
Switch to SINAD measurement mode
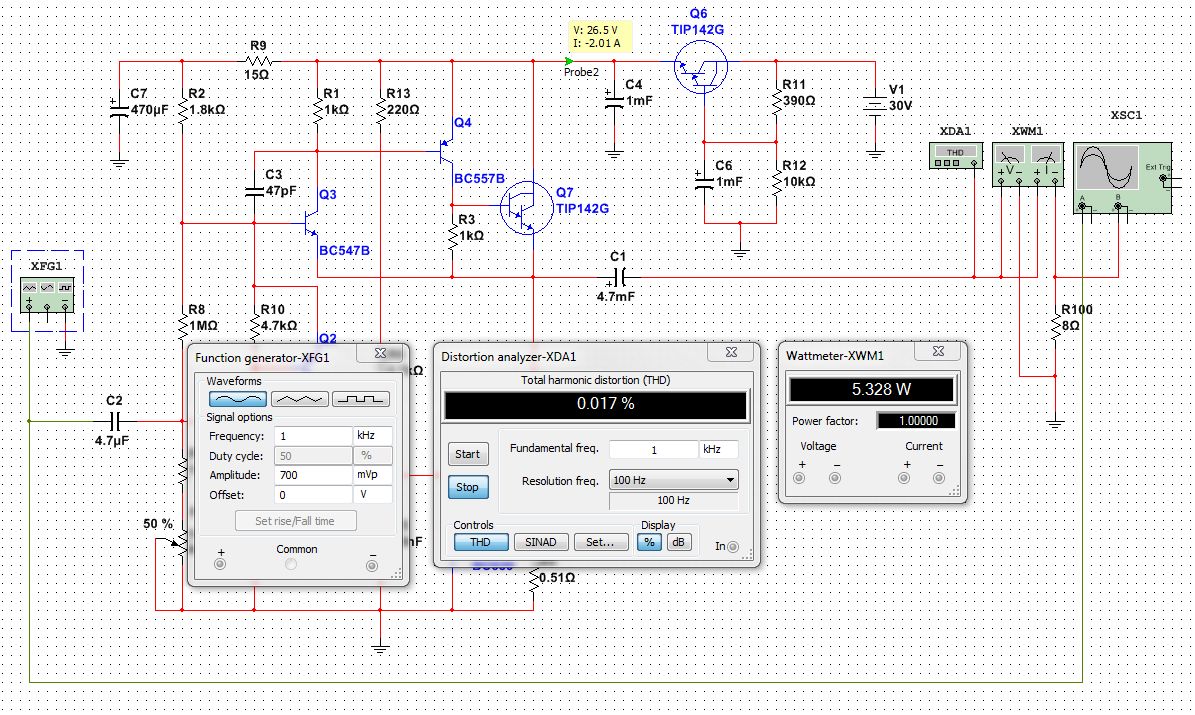(x=540, y=542)
